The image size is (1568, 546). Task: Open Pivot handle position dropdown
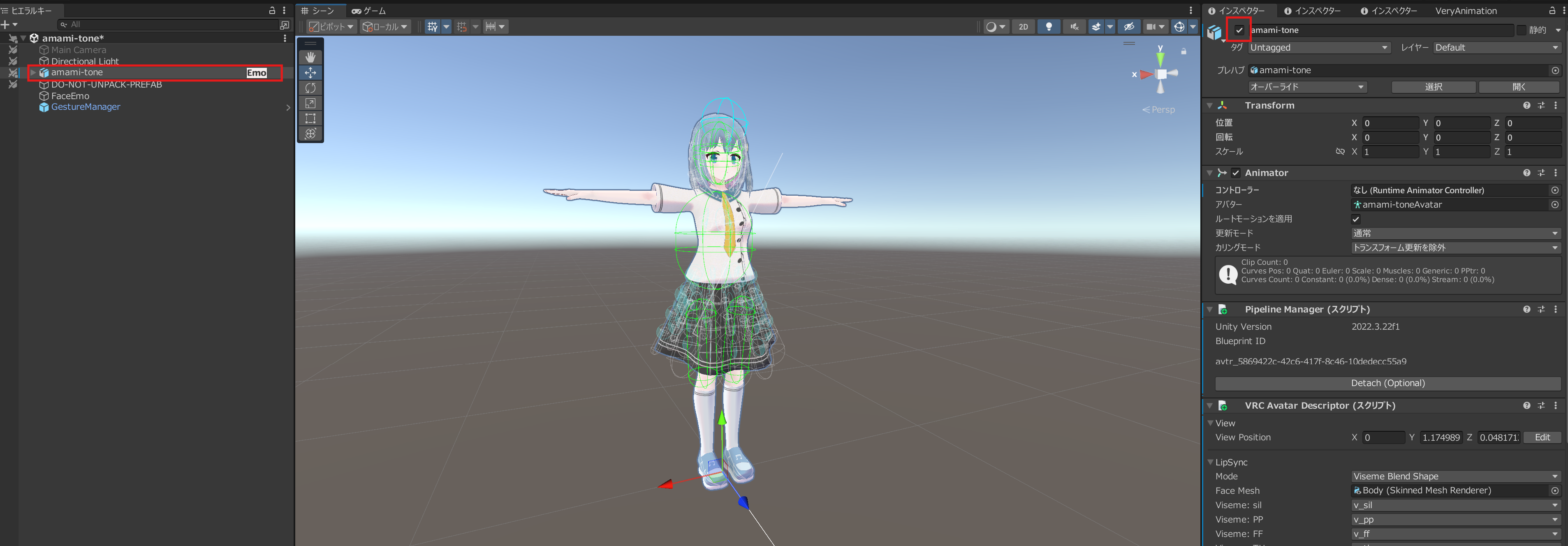(x=331, y=27)
